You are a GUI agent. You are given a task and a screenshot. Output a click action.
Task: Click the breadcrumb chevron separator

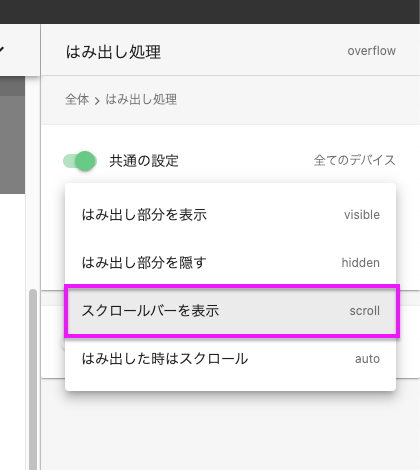(97, 100)
